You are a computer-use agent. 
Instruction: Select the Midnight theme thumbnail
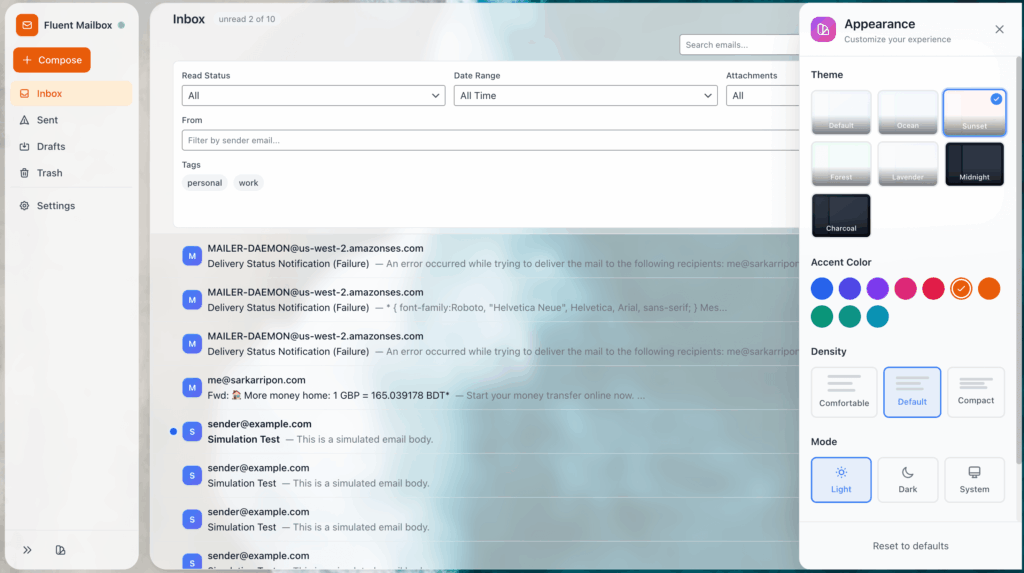coord(974,164)
